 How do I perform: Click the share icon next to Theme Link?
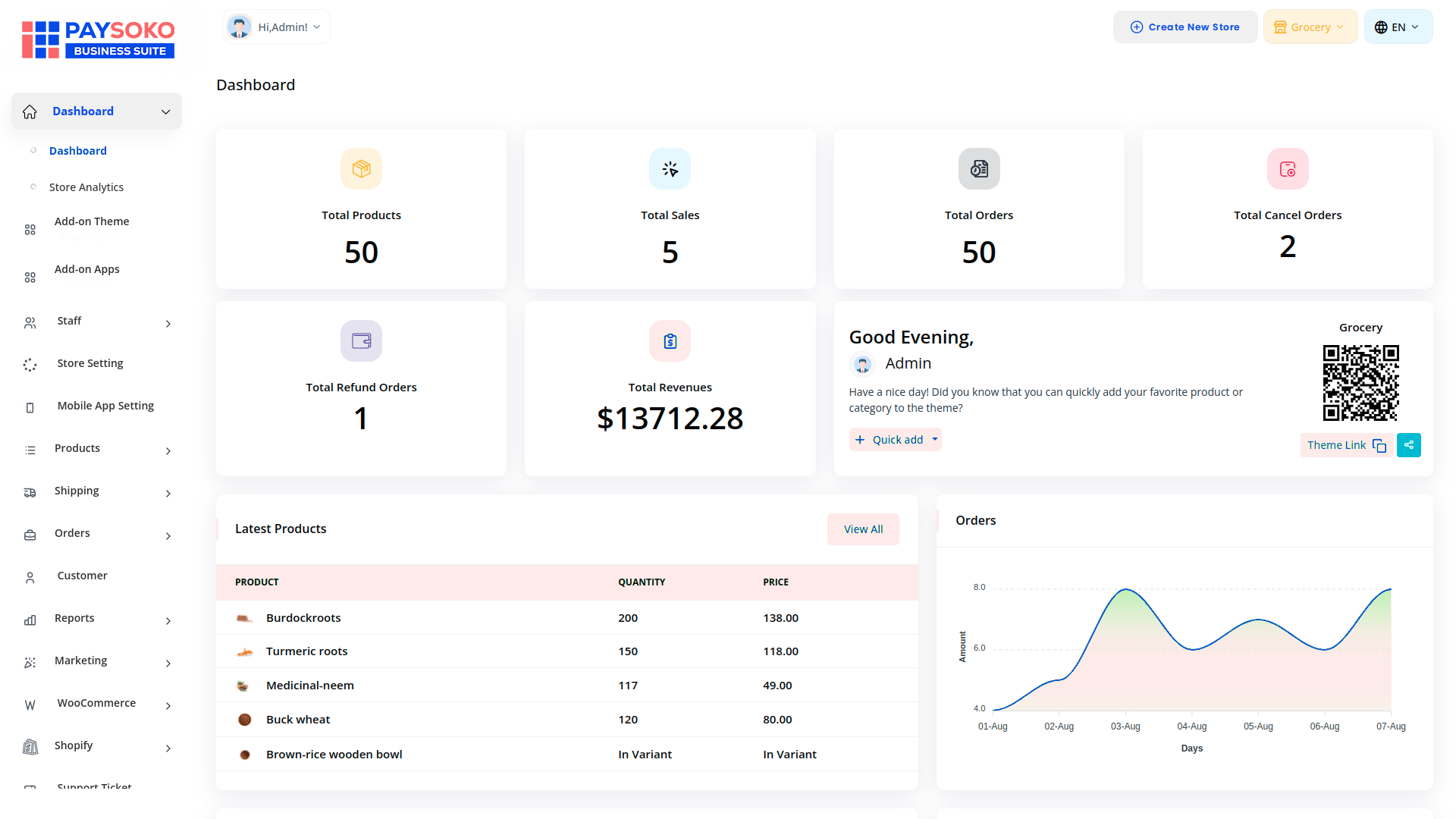pyautogui.click(x=1408, y=445)
